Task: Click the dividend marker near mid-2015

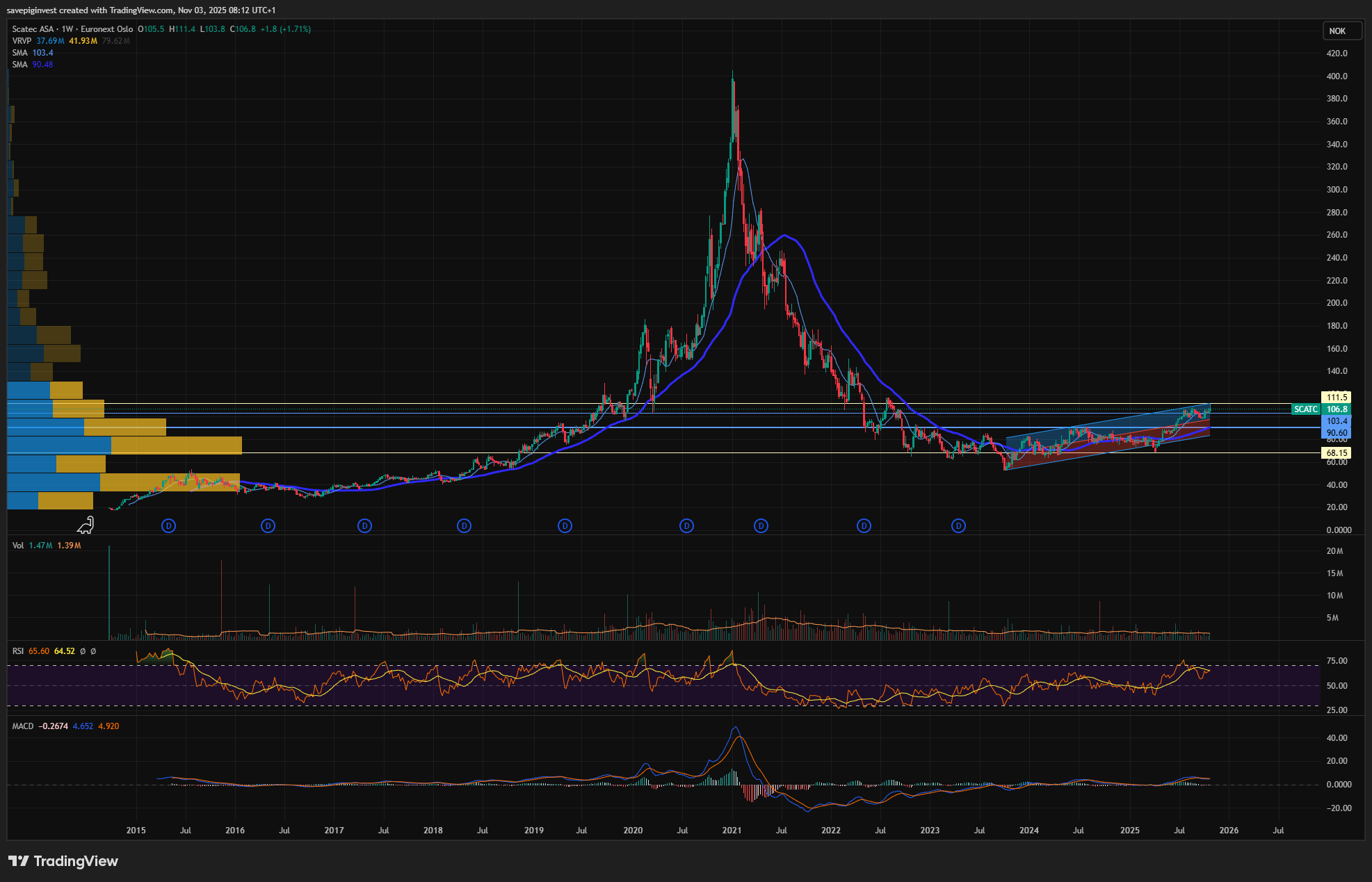Action: pyautogui.click(x=168, y=526)
